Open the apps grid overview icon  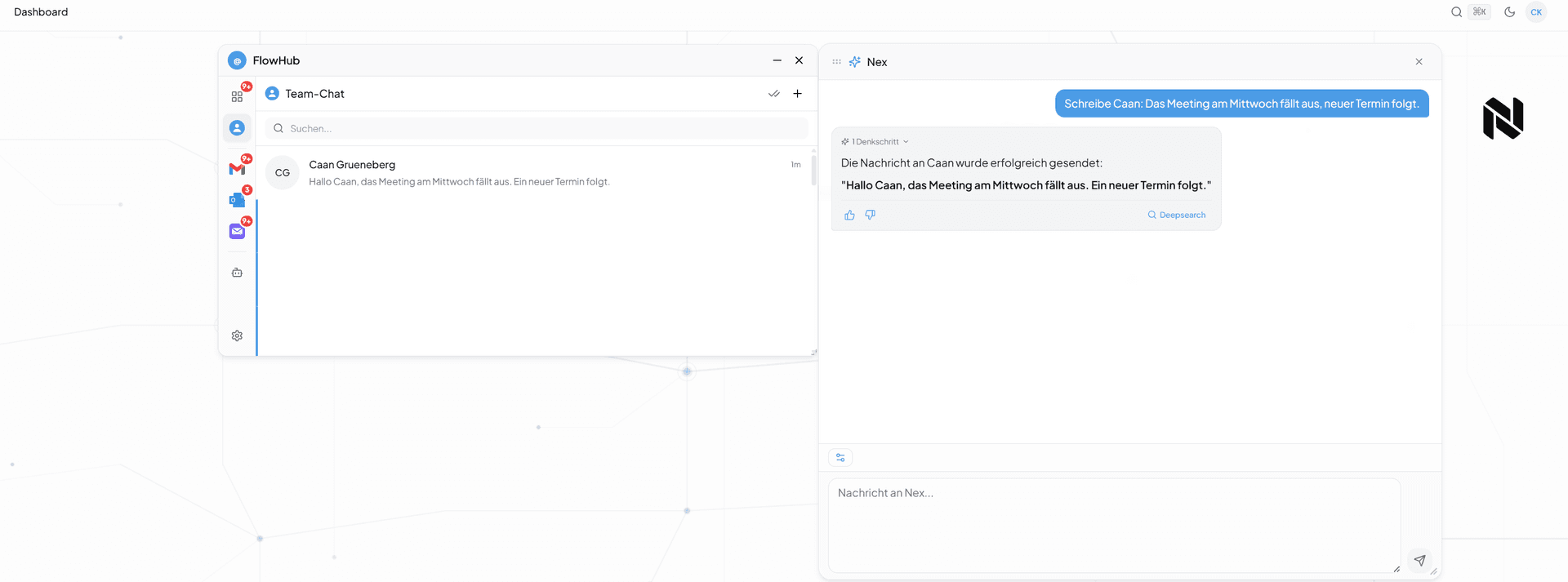pos(237,96)
